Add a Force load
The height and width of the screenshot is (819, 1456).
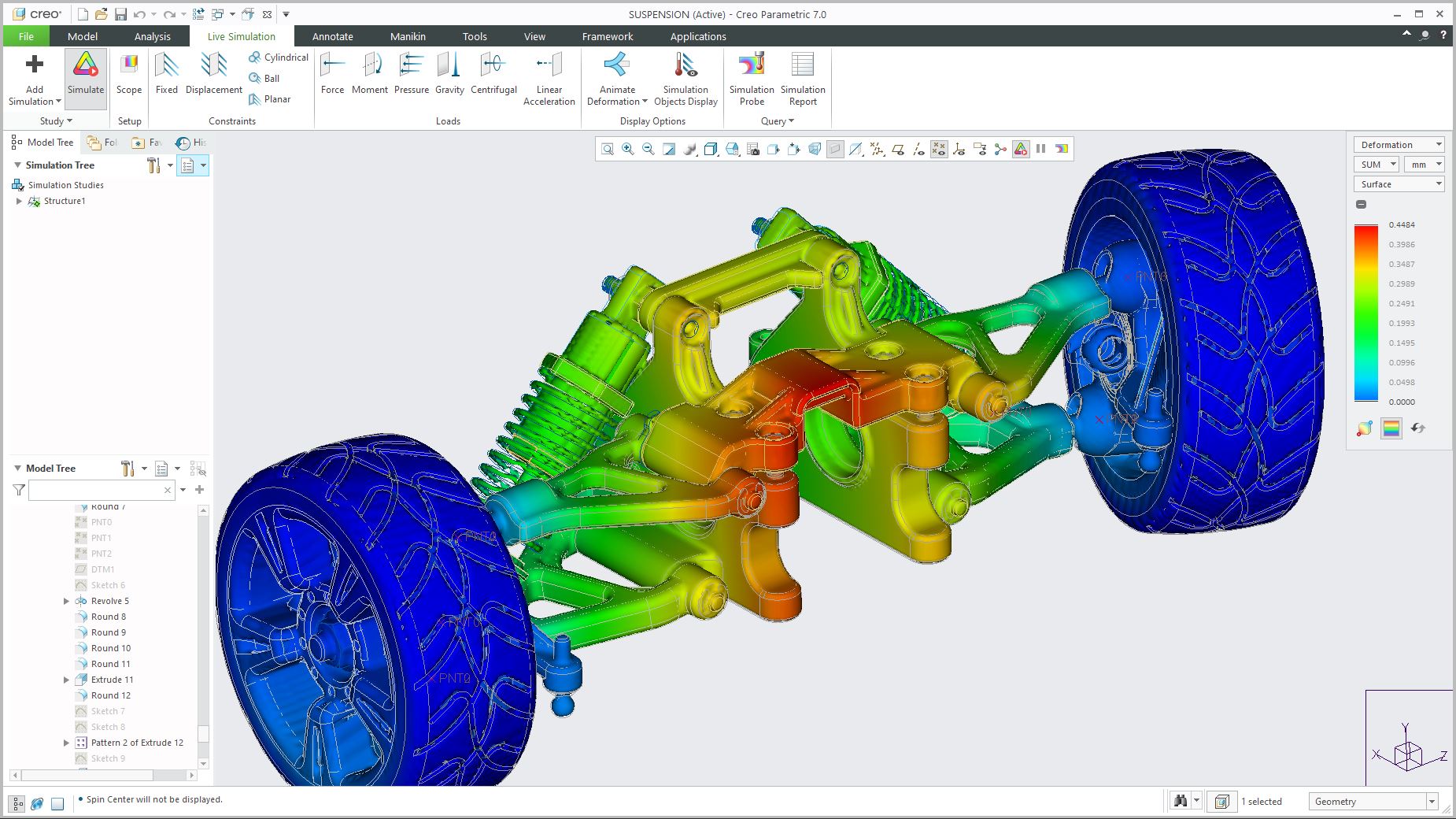[x=333, y=74]
